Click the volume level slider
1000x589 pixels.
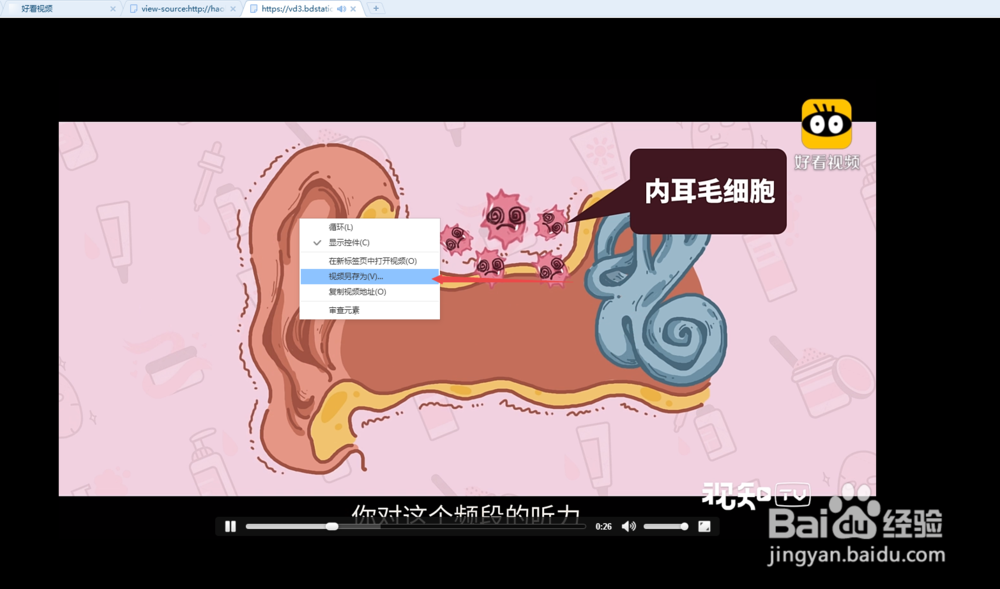click(x=665, y=525)
